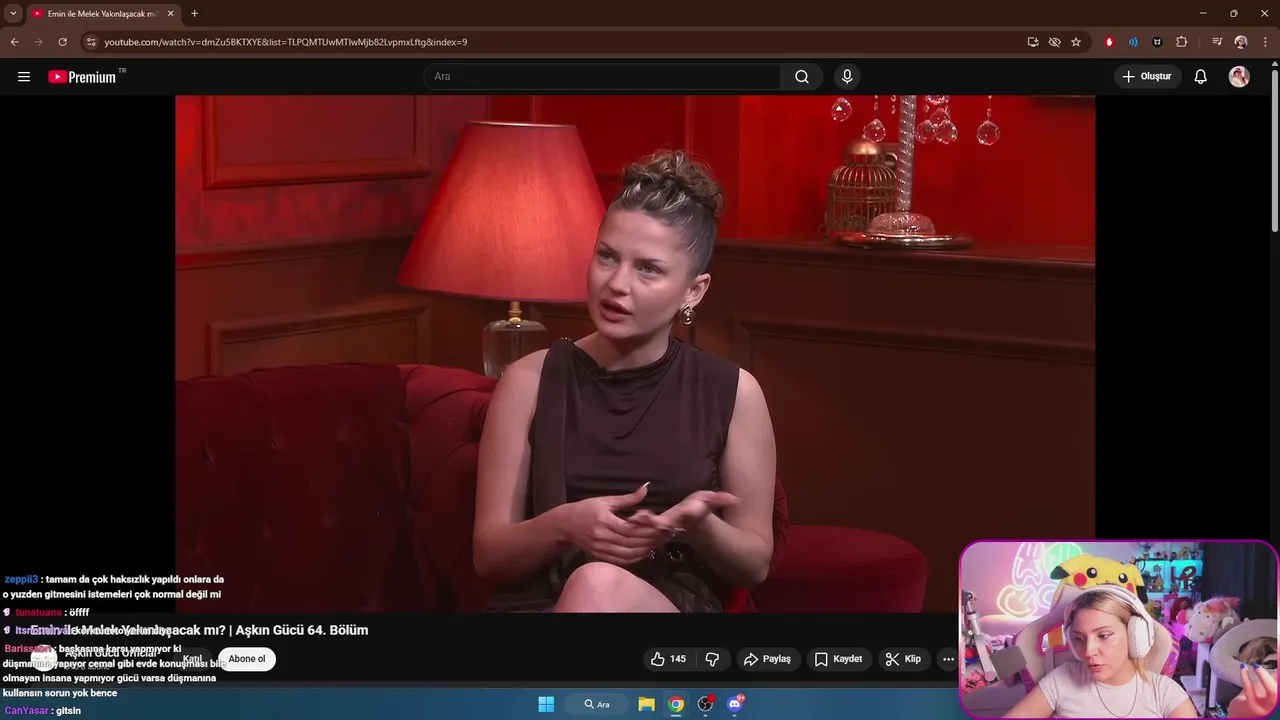Open the blue sound-wave extension
The image size is (1280, 720).
(1133, 42)
